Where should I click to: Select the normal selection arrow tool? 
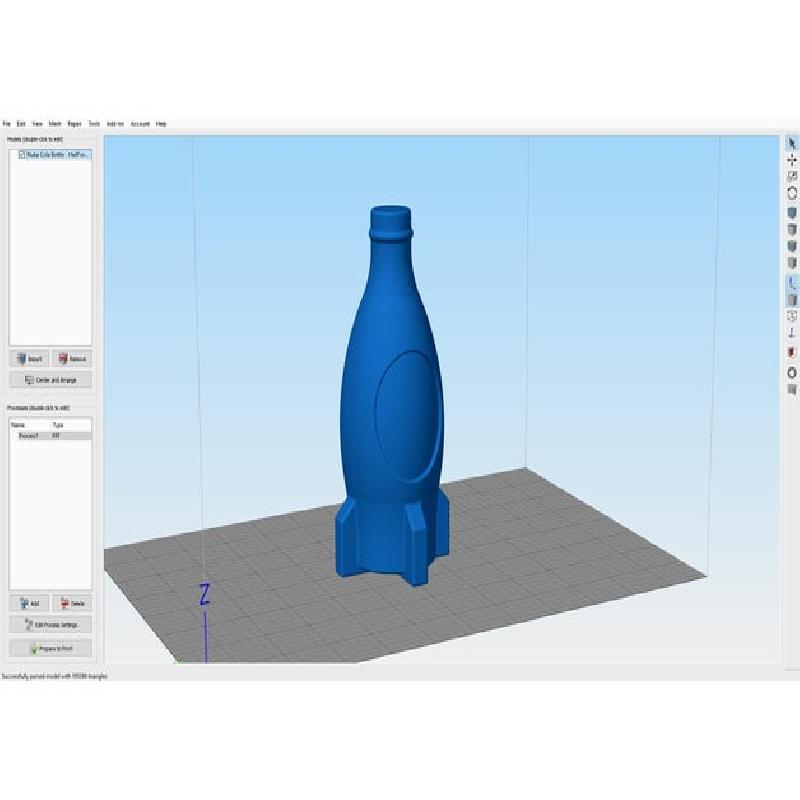pyautogui.click(x=791, y=143)
